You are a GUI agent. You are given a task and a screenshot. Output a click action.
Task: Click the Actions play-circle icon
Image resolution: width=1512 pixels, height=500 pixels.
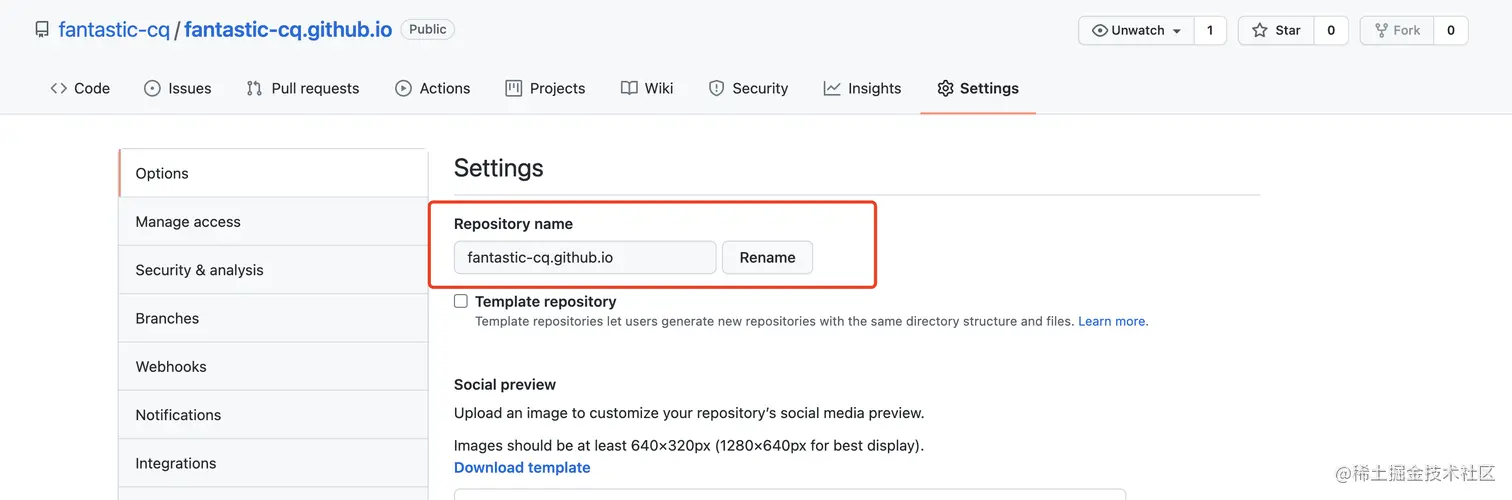click(x=403, y=88)
